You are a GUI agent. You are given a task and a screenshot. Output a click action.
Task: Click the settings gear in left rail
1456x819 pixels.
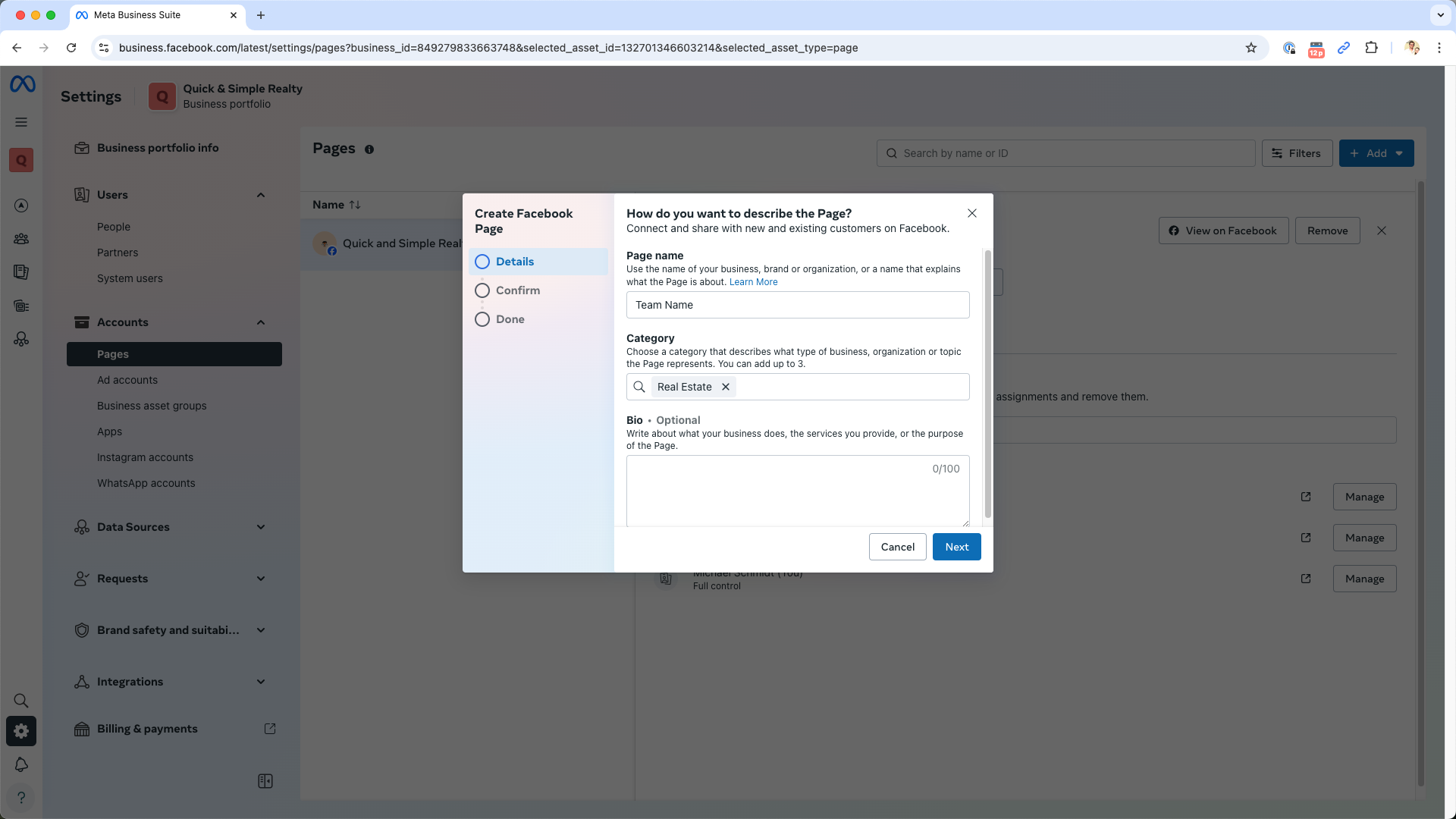tap(21, 731)
